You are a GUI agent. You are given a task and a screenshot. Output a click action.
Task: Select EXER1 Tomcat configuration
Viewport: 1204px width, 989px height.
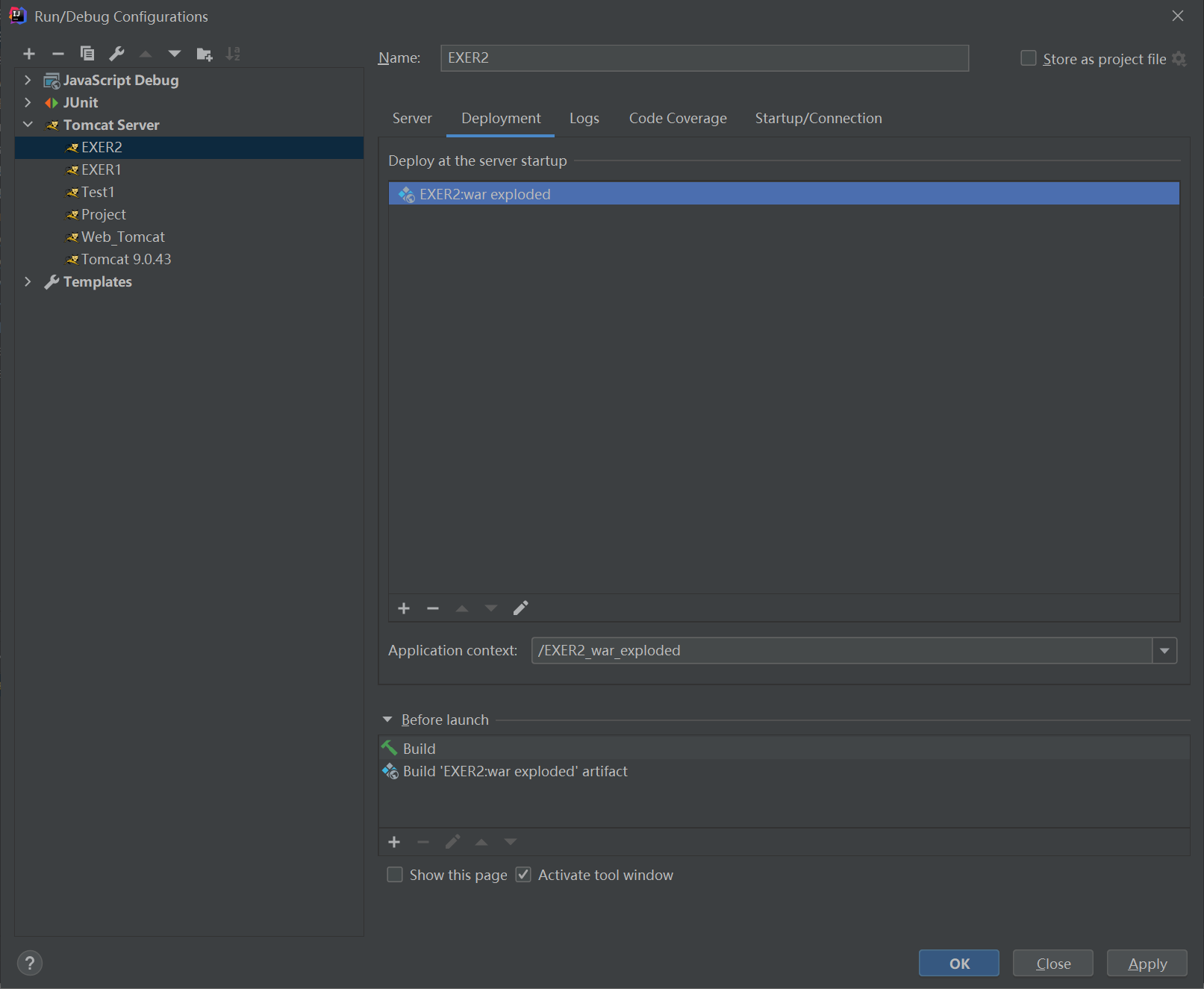190,170
